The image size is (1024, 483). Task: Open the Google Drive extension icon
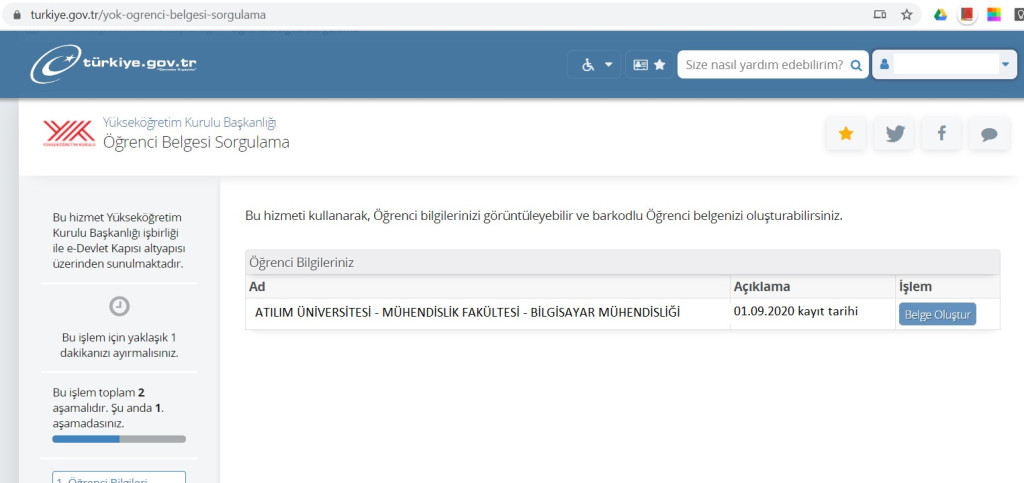coord(940,15)
